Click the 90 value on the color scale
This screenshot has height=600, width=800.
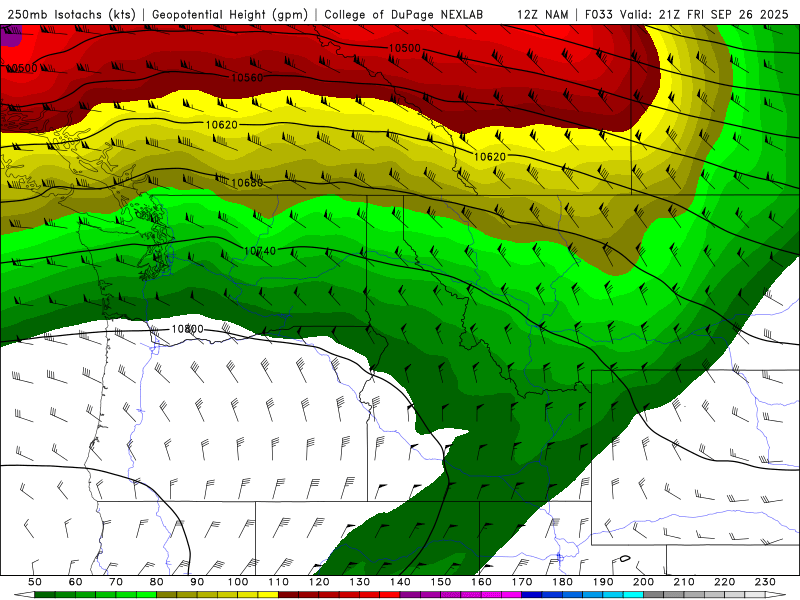197,582
